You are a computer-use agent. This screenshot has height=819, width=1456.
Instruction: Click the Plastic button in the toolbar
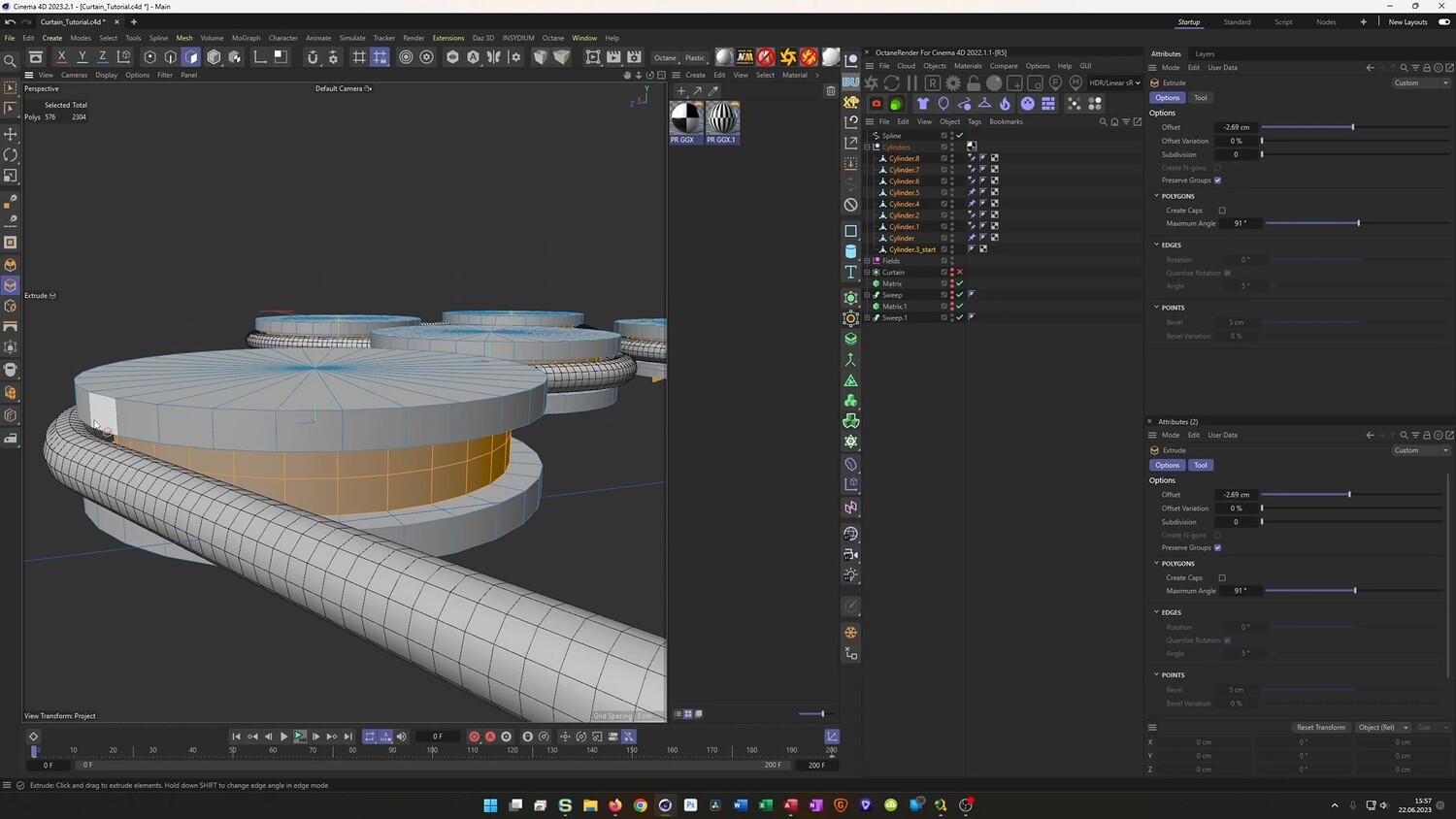coord(695,58)
